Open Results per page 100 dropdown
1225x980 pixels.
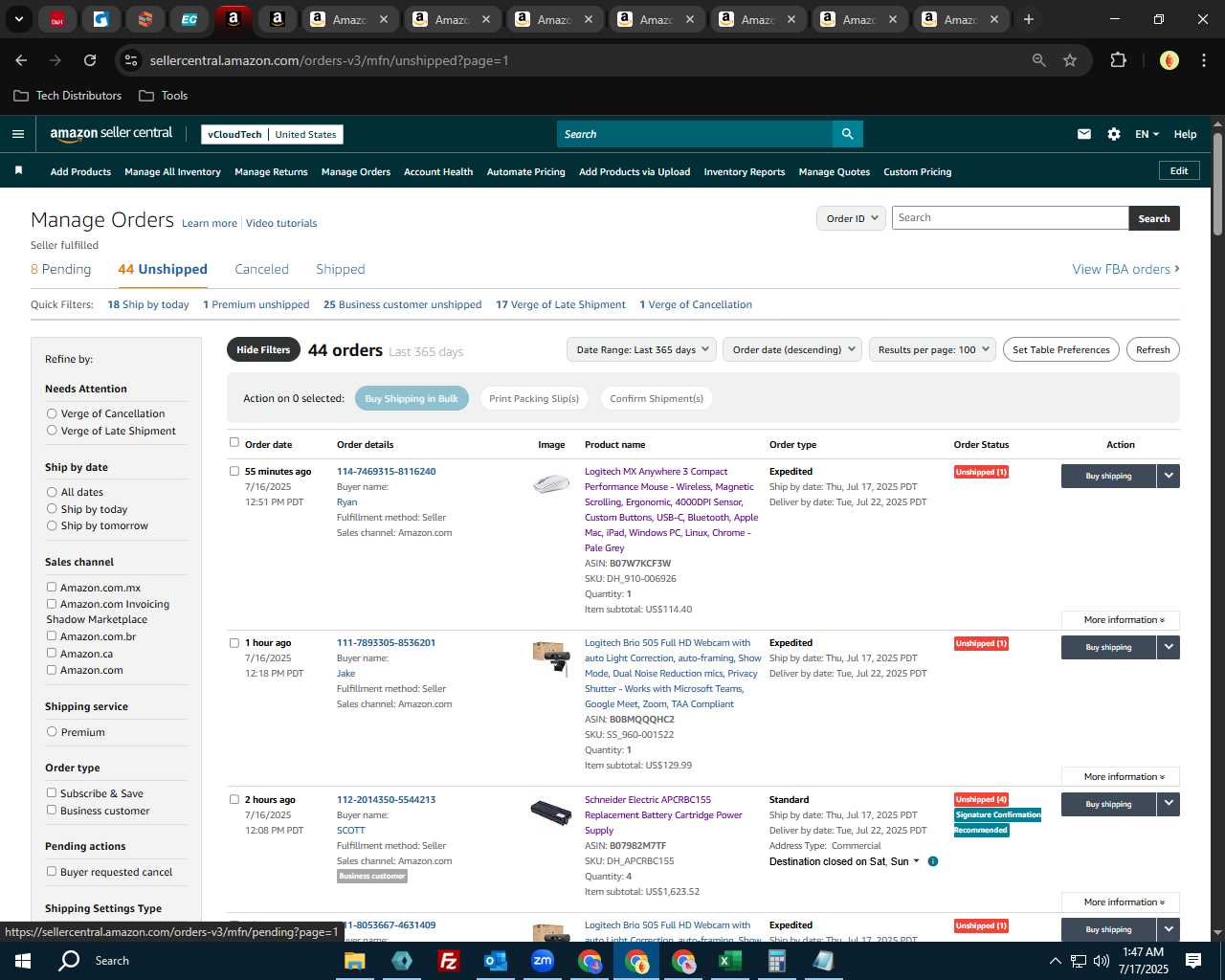pyautogui.click(x=933, y=349)
